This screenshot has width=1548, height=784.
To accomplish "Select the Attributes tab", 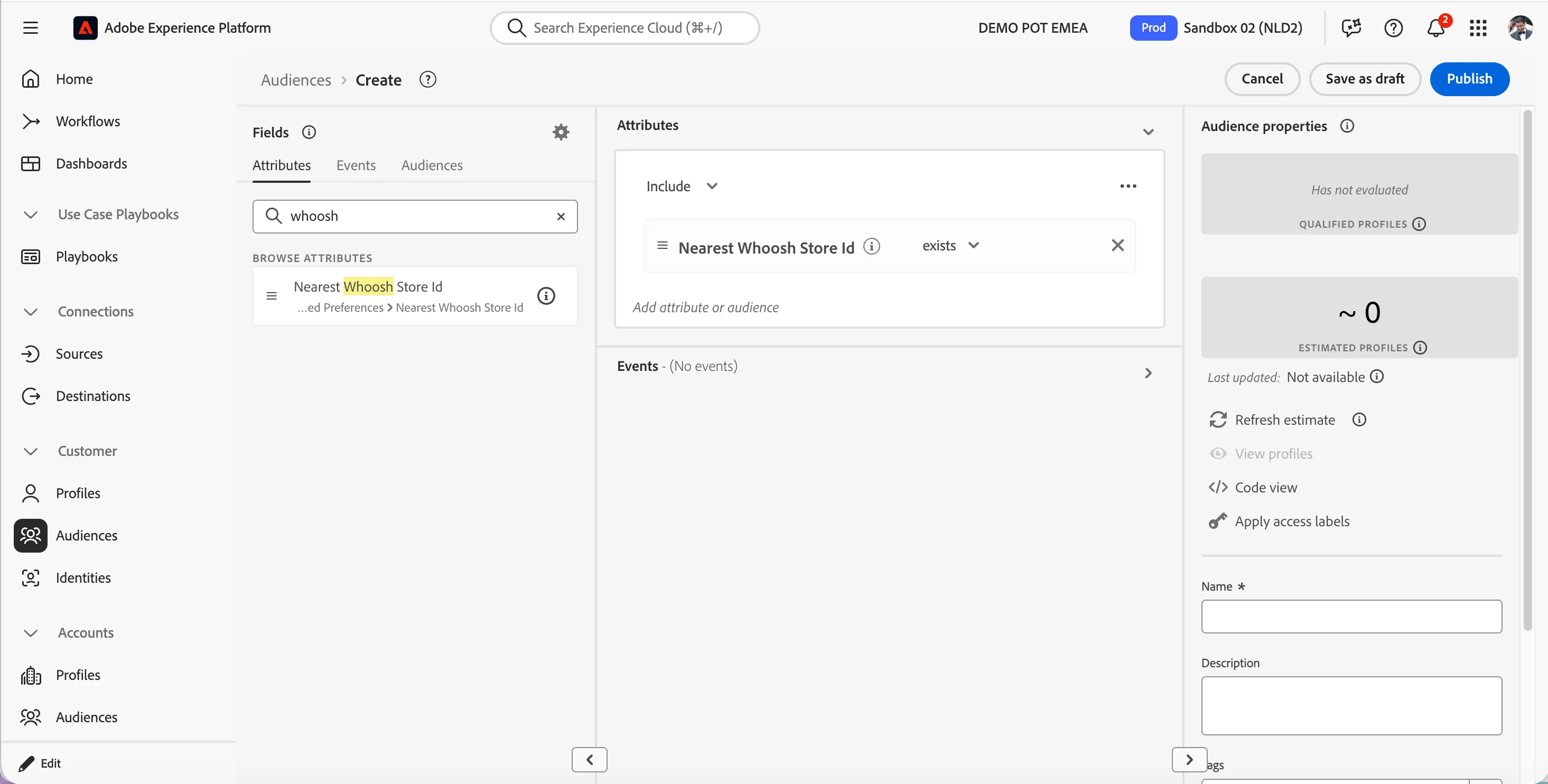I will [281, 165].
